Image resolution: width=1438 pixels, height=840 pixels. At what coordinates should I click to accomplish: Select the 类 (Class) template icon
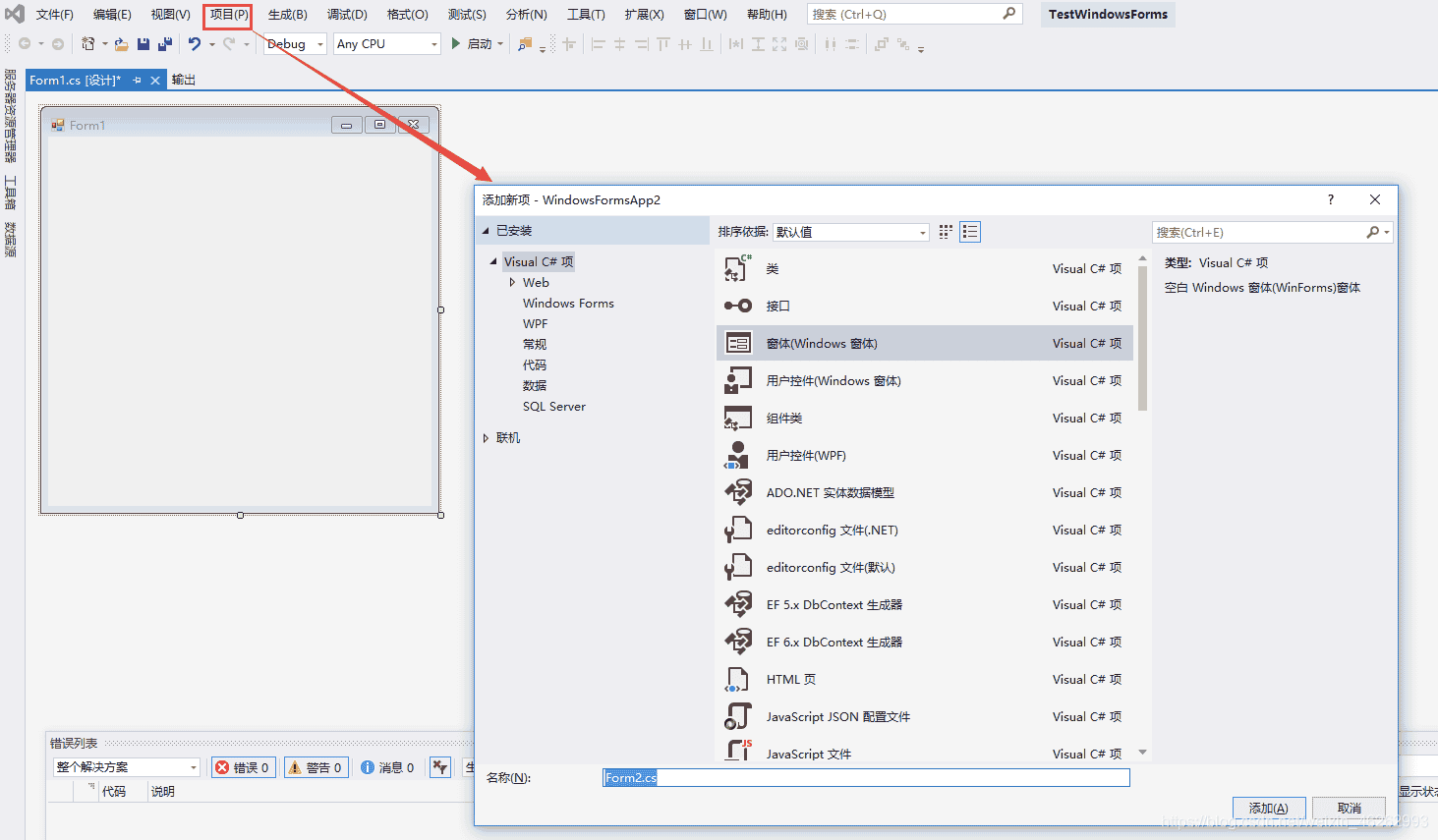740,267
